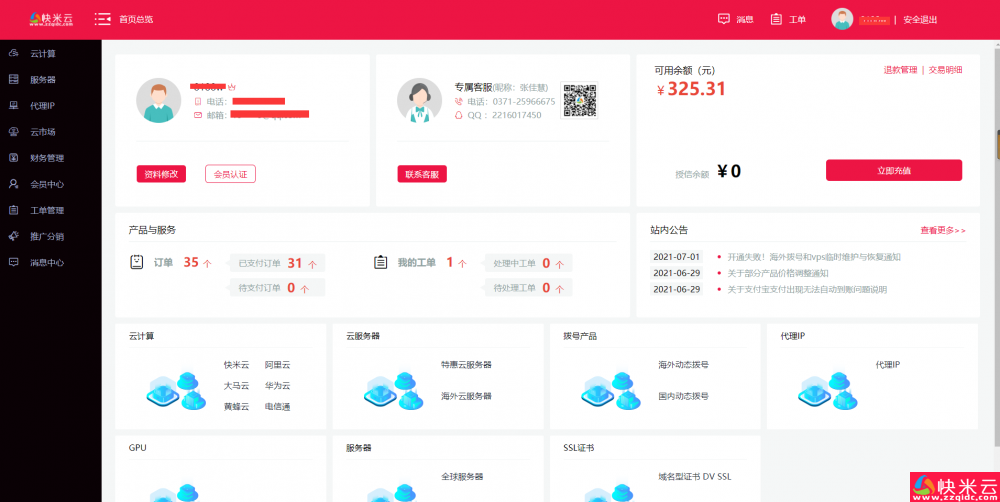Click 云市场 icon in sidebar
The height and width of the screenshot is (502, 1000).
point(13,131)
